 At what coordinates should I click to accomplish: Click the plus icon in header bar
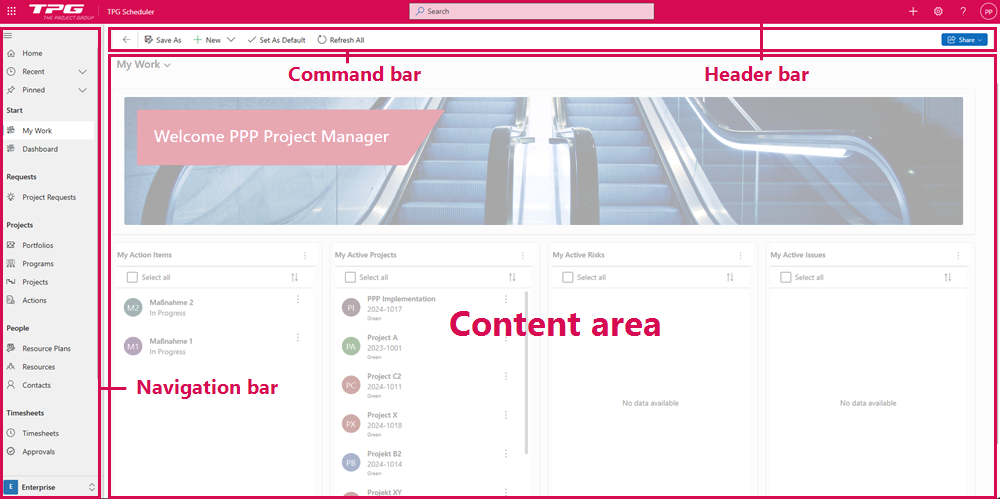913,11
